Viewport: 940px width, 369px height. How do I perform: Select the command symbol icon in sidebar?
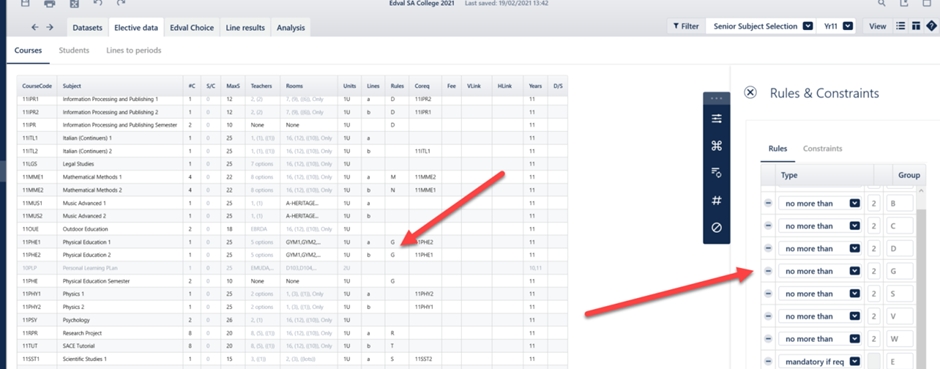point(716,146)
